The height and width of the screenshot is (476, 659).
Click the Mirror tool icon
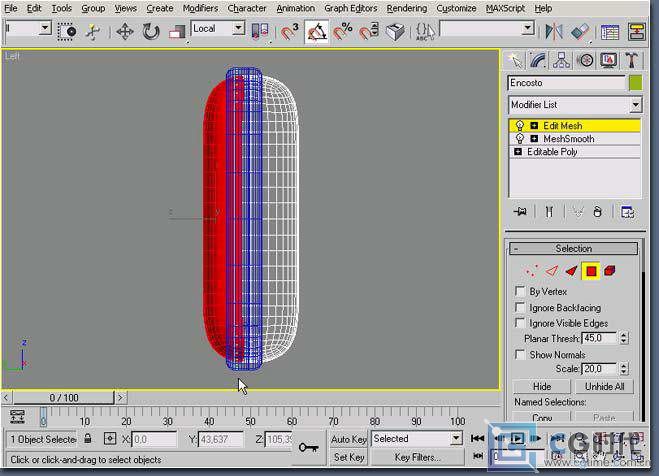554,32
